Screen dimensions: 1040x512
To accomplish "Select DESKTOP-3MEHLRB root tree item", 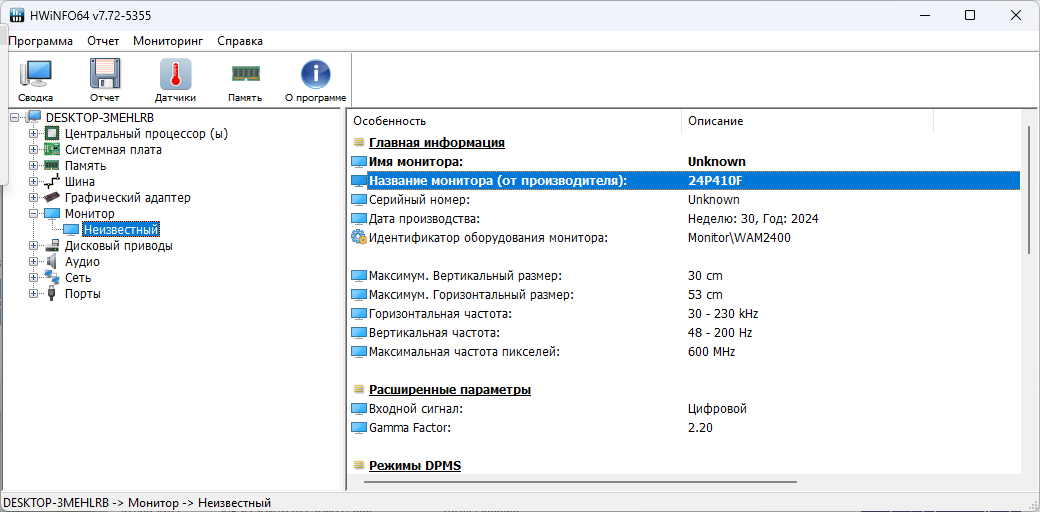I will coord(99,118).
